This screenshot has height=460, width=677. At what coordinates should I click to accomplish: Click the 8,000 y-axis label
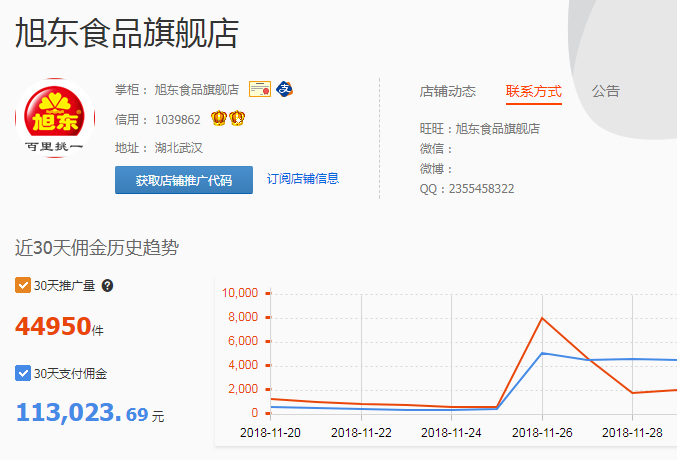pos(243,317)
